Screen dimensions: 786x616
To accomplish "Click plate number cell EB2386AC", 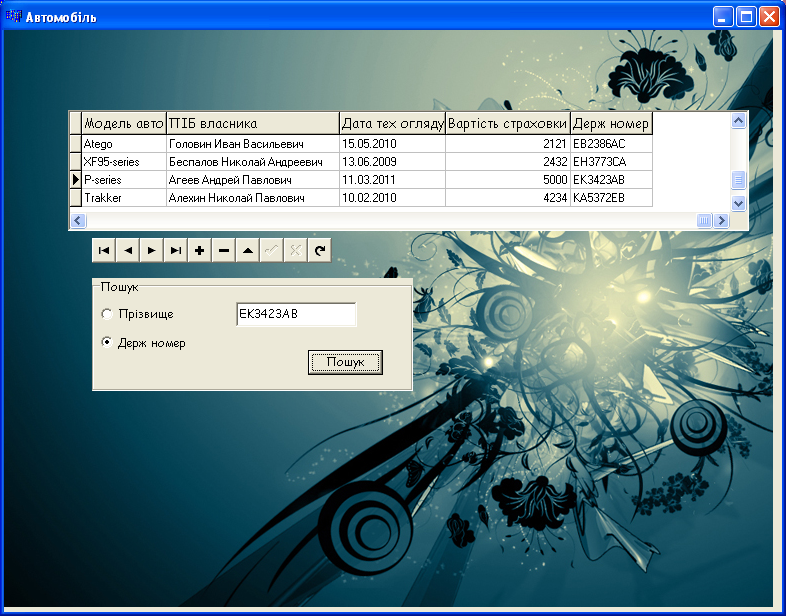I will [x=612, y=144].
